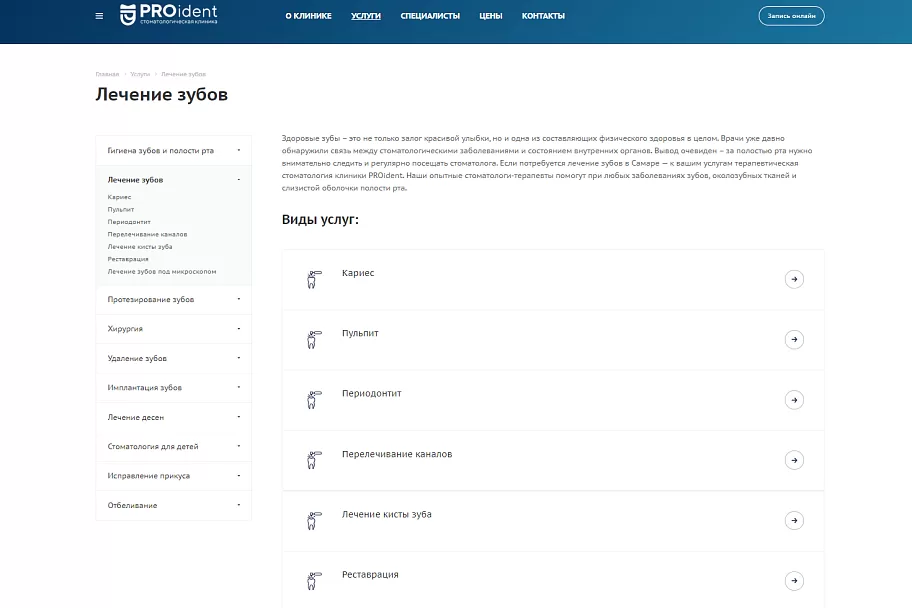Open the УСЛУГИ menu item
The image size is (912, 608).
366,16
